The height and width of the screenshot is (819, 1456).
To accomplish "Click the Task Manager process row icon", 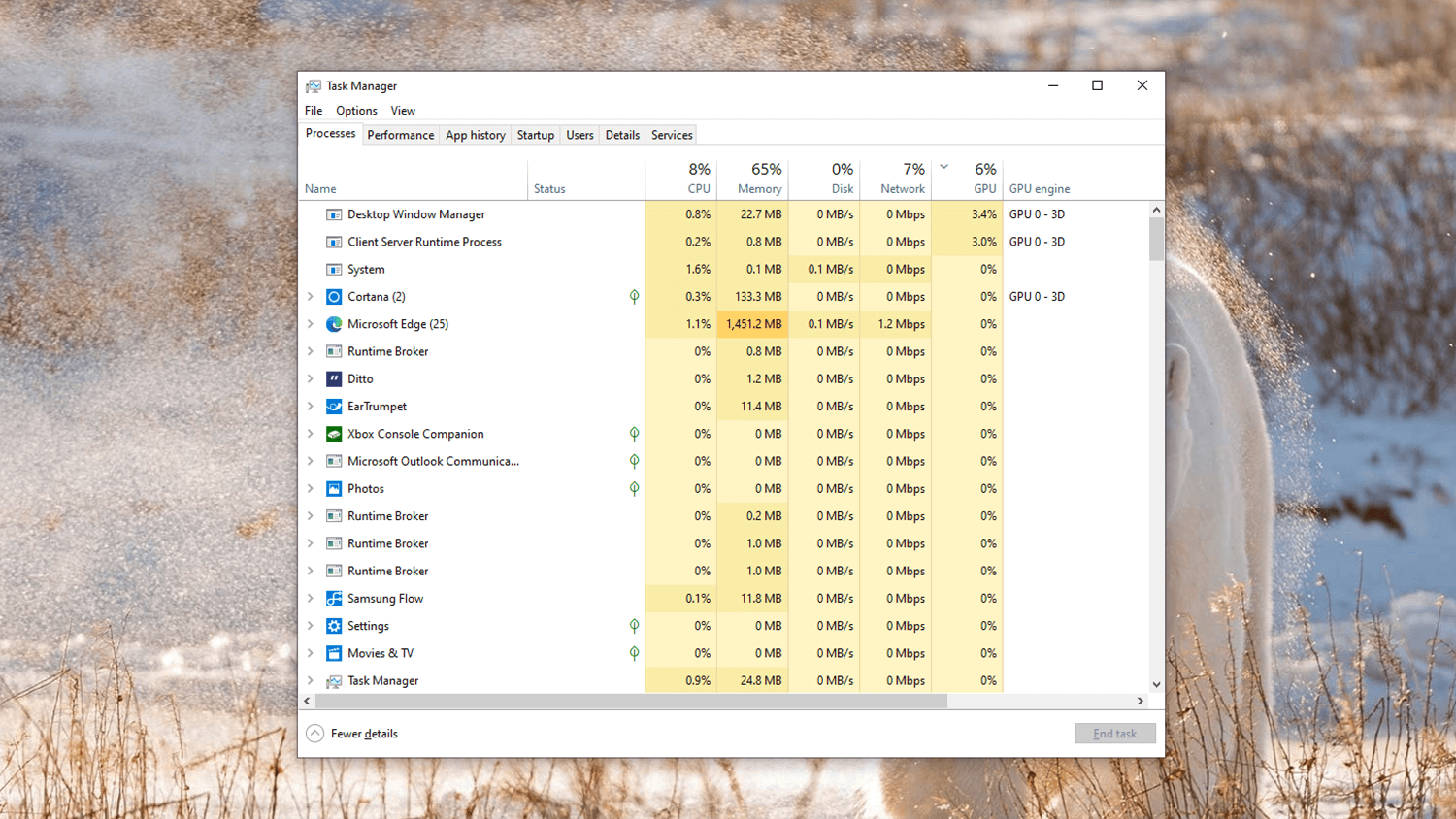I will point(334,681).
